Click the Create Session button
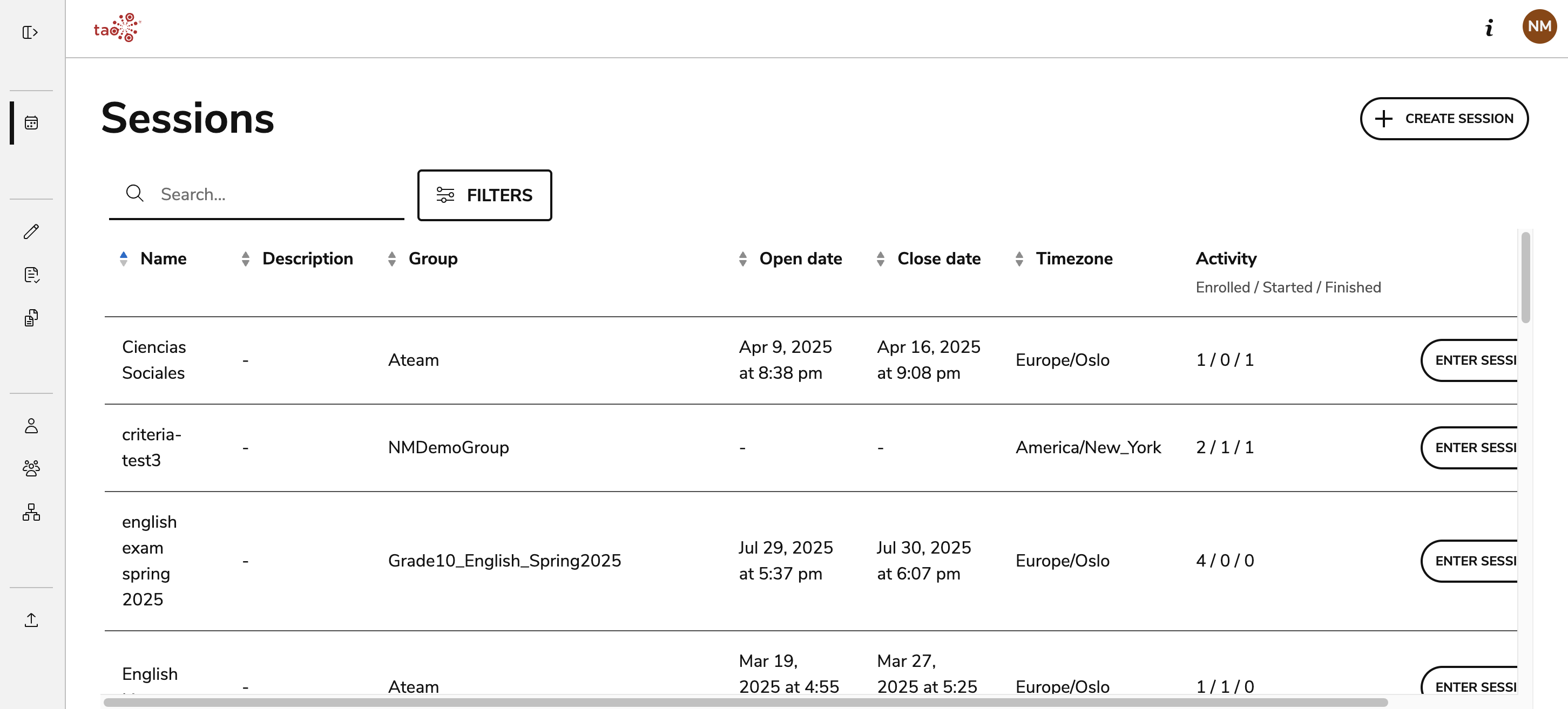Screen dimensions: 1568x709 tap(1444, 119)
